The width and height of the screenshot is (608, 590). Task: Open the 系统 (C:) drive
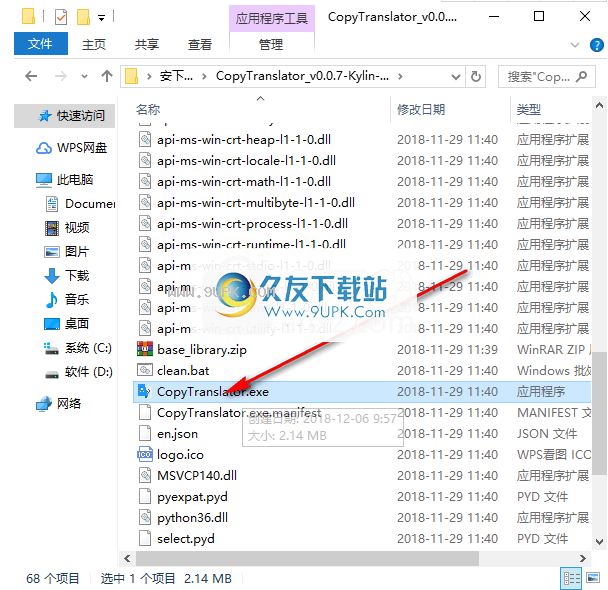point(78,348)
